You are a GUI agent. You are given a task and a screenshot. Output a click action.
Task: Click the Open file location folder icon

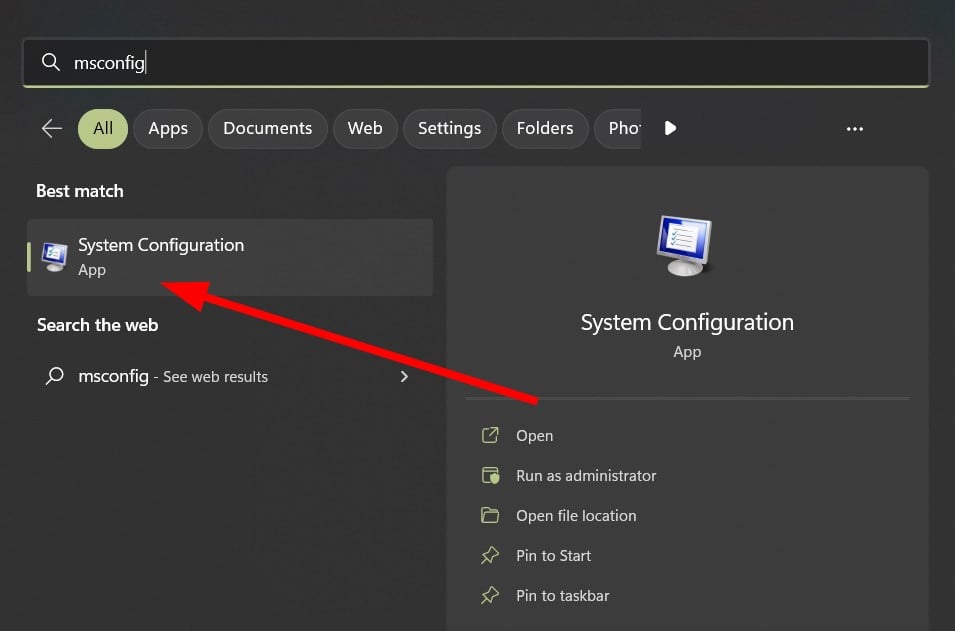point(490,515)
